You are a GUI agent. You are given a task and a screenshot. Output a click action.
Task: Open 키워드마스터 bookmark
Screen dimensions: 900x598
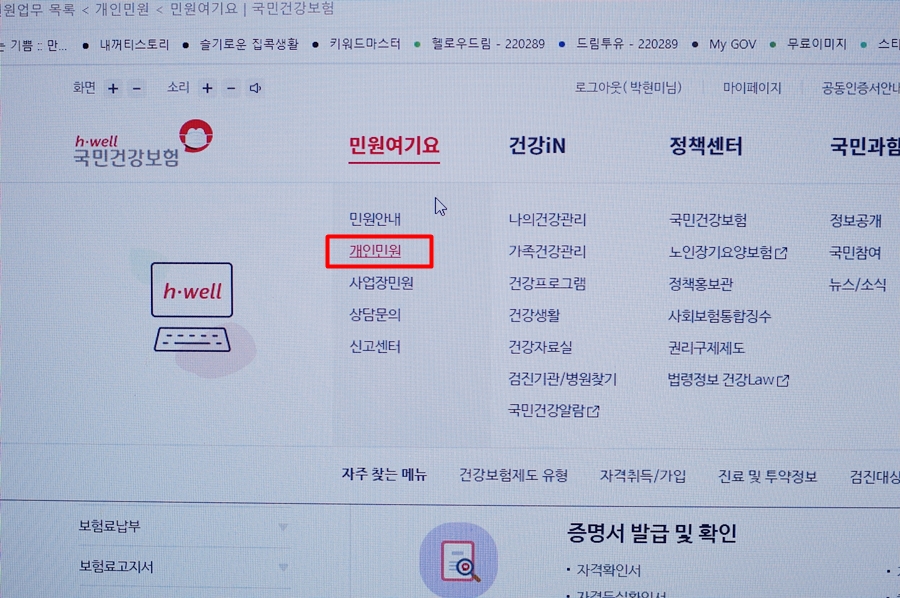coord(365,44)
